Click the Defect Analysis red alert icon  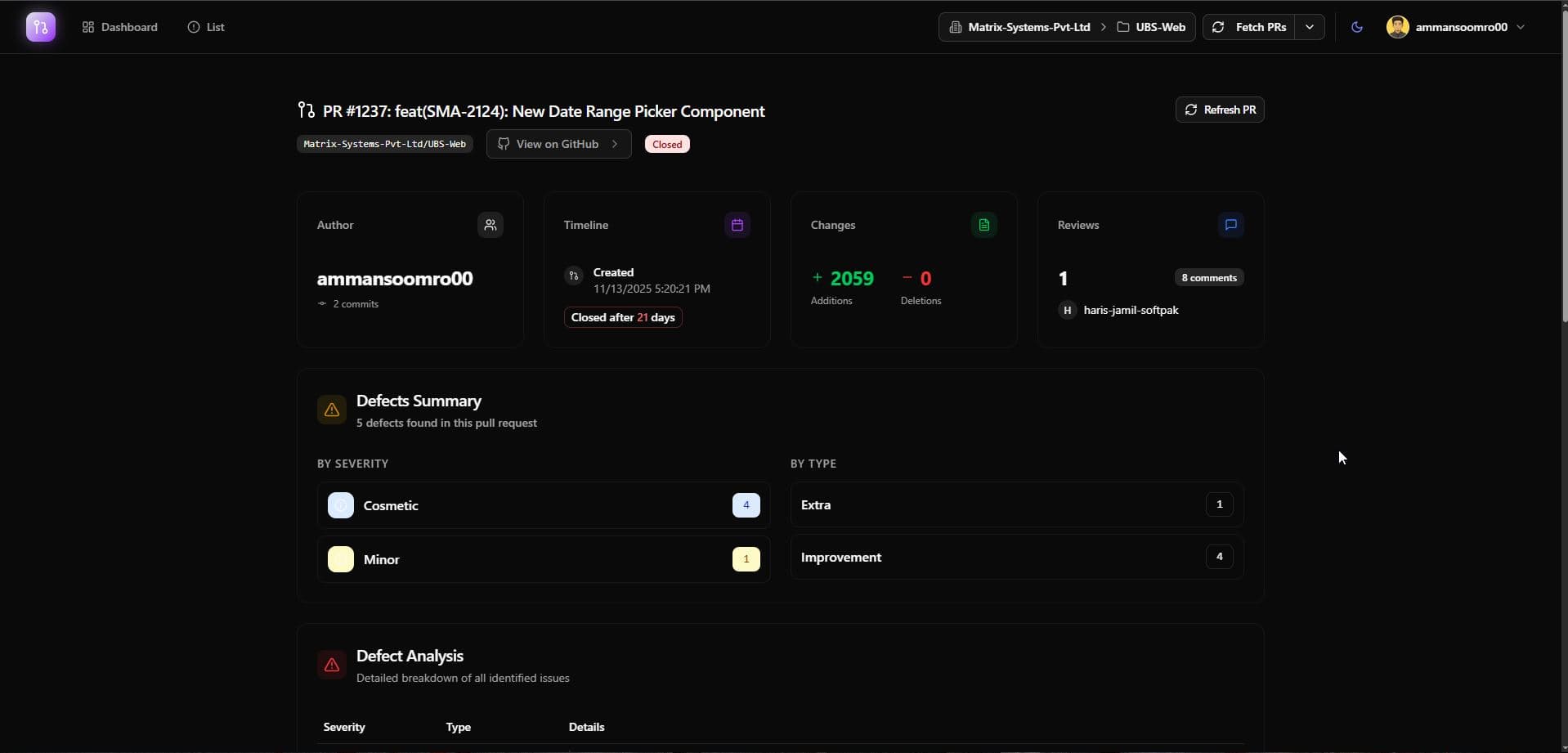(332, 665)
